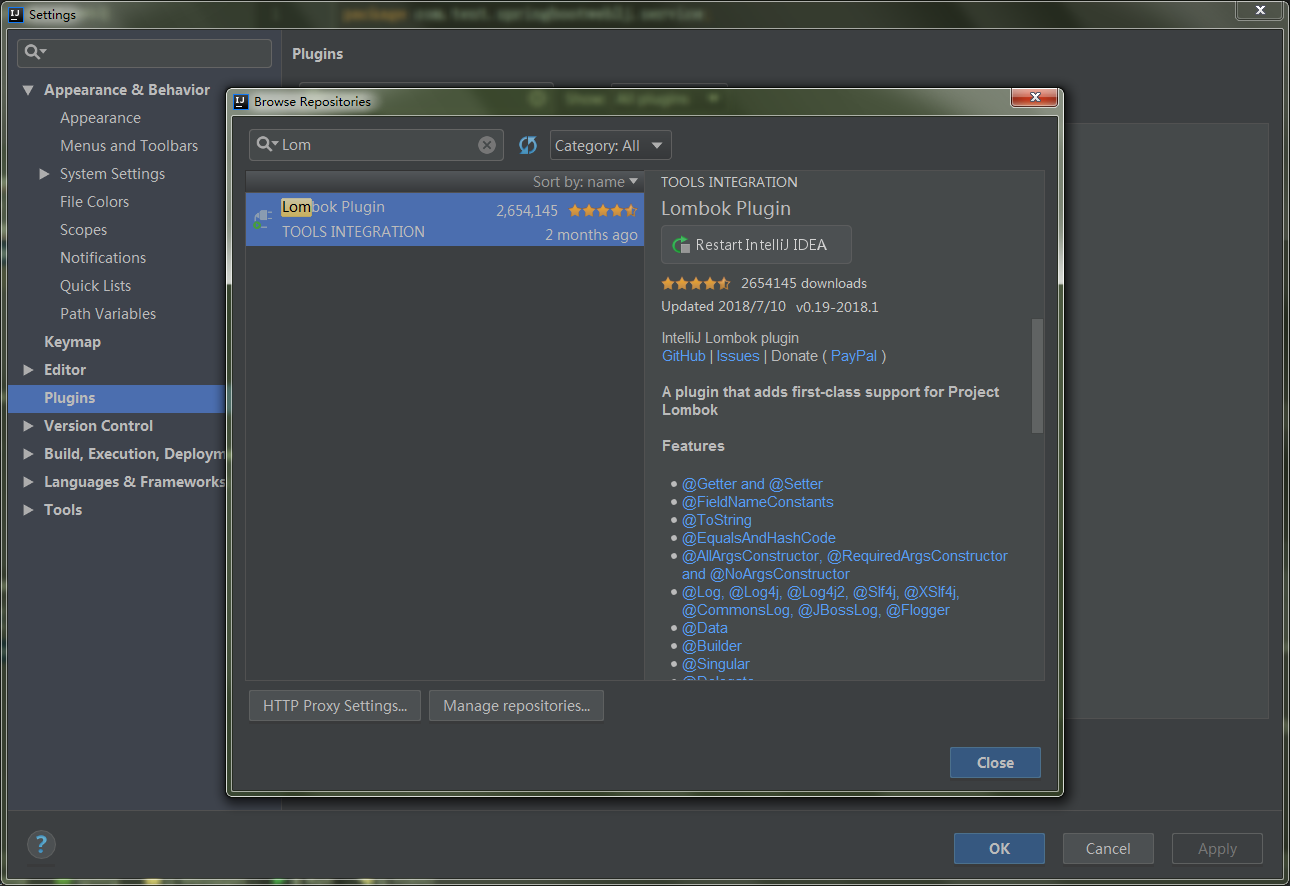Viewport: 1290px width, 886px height.
Task: Close the Browse Repositories dialog
Action: click(x=995, y=762)
